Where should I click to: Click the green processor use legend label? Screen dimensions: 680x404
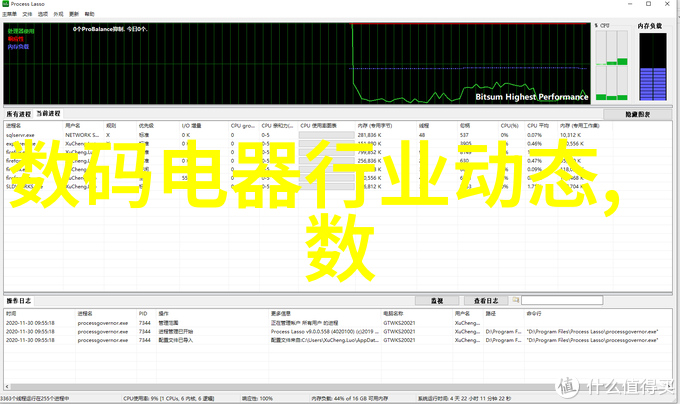pyautogui.click(x=21, y=31)
